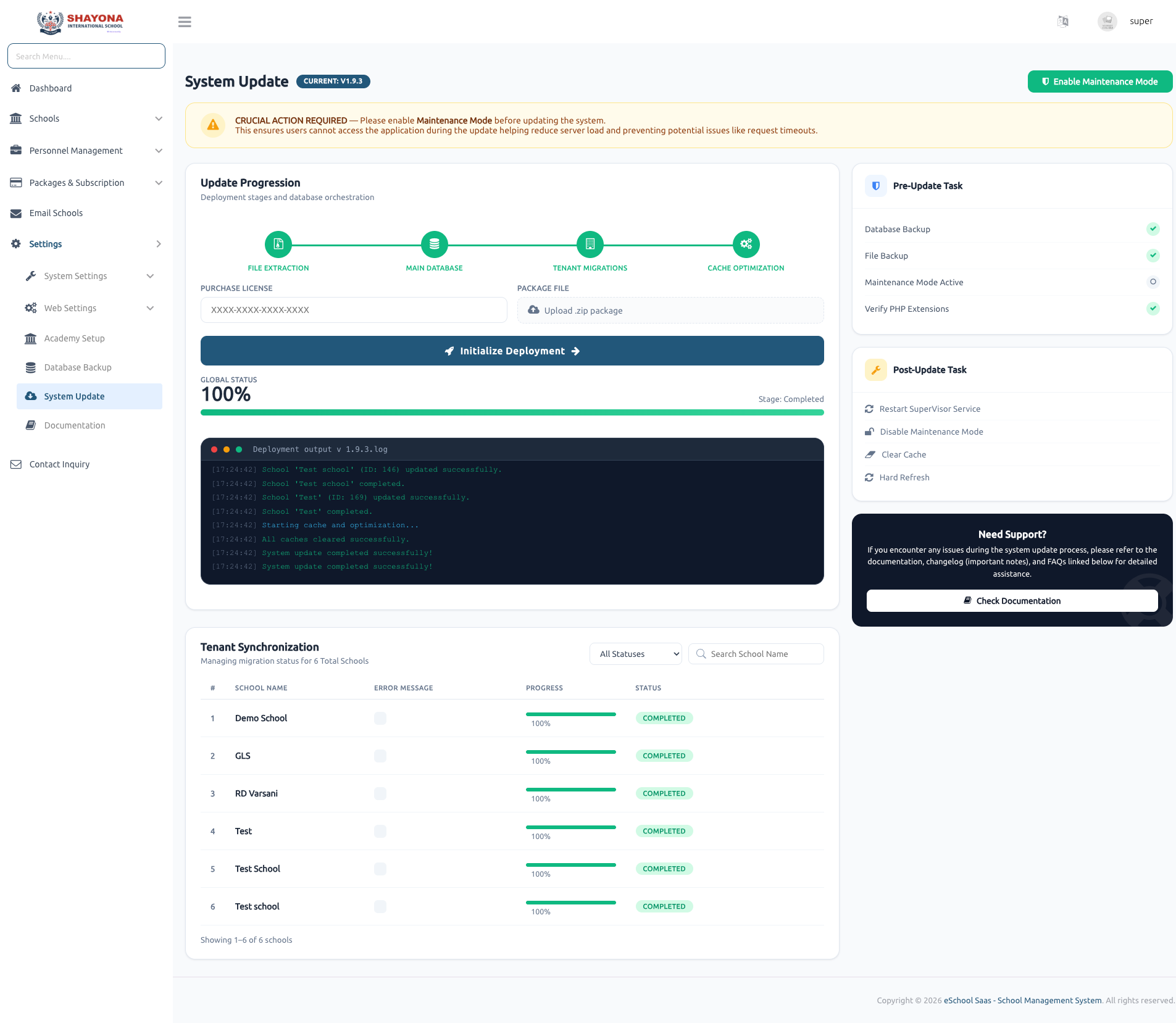1176x1023 pixels.
Task: Click the Academy Setup building icon
Action: click(x=30, y=338)
